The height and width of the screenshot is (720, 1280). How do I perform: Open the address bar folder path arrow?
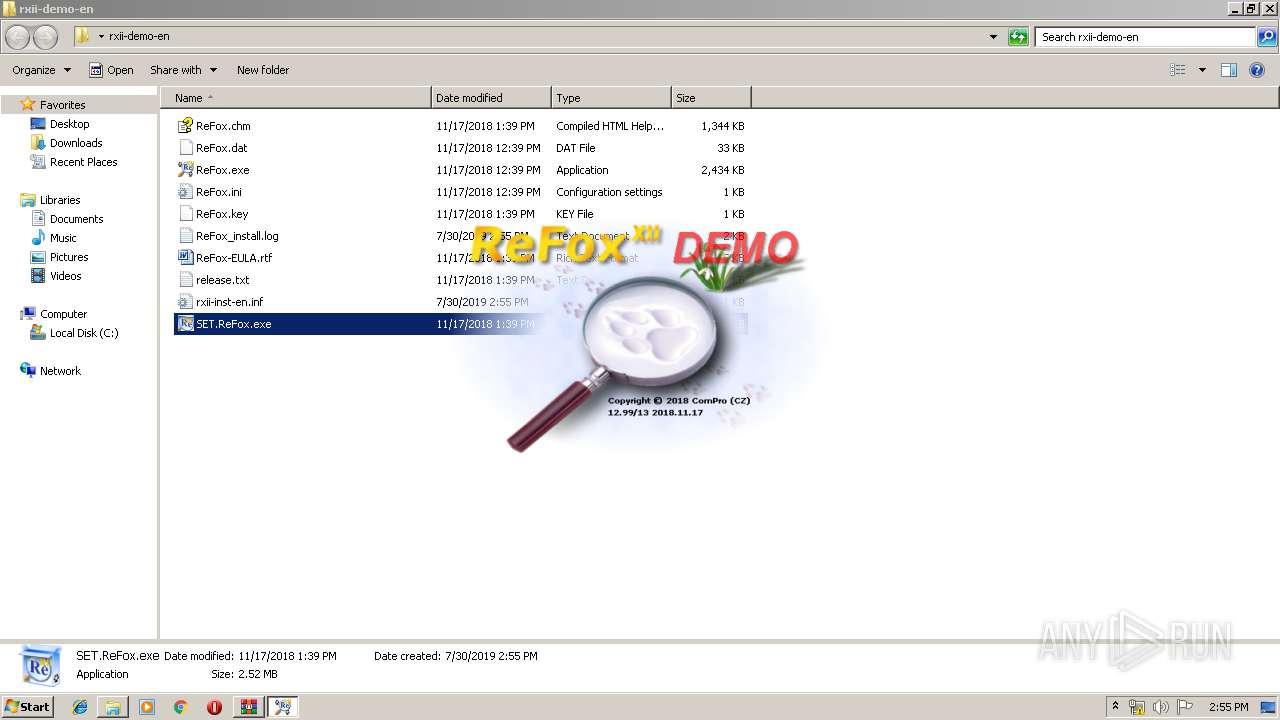[101, 37]
